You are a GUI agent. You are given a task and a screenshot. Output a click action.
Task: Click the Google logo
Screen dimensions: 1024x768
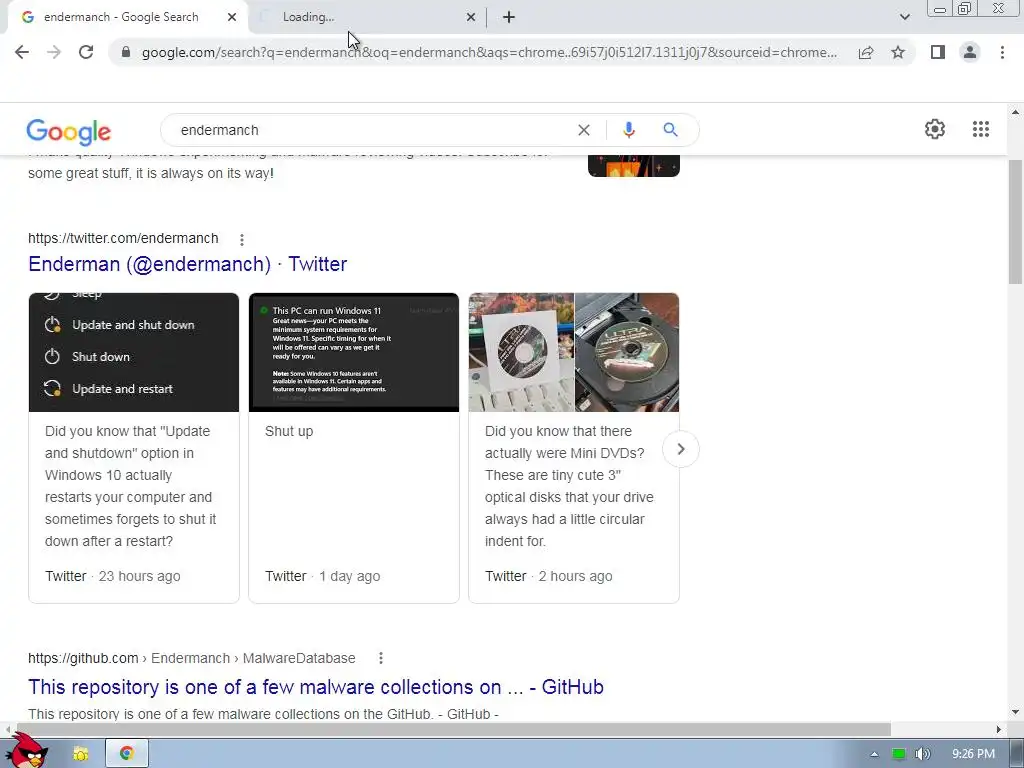pos(69,132)
